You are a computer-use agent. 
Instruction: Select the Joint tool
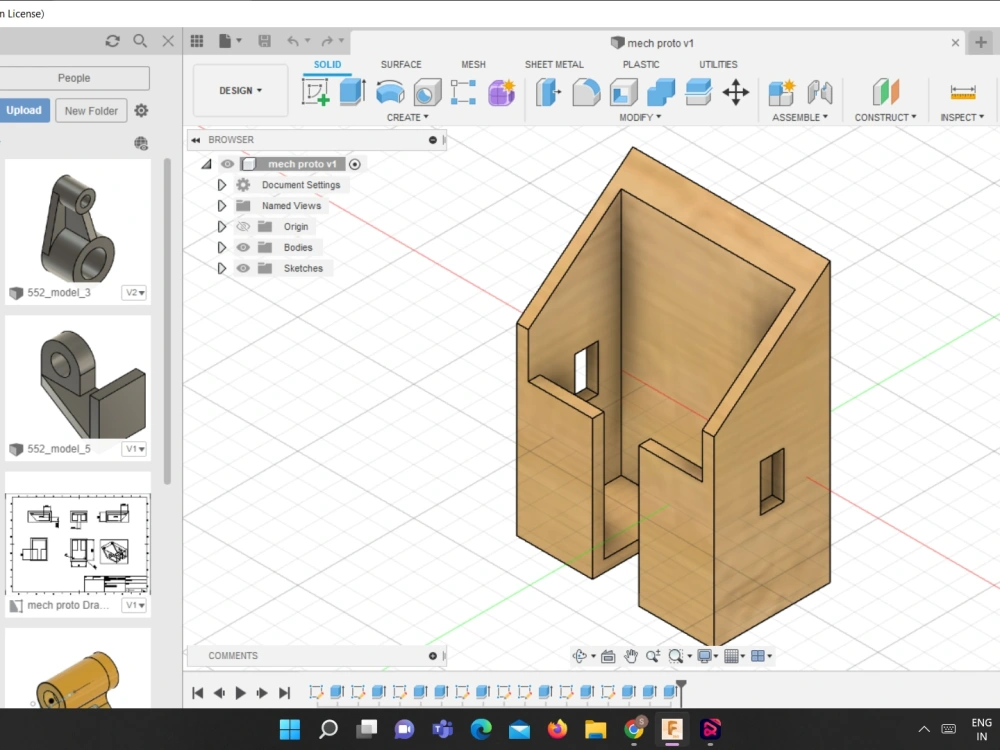pos(820,92)
